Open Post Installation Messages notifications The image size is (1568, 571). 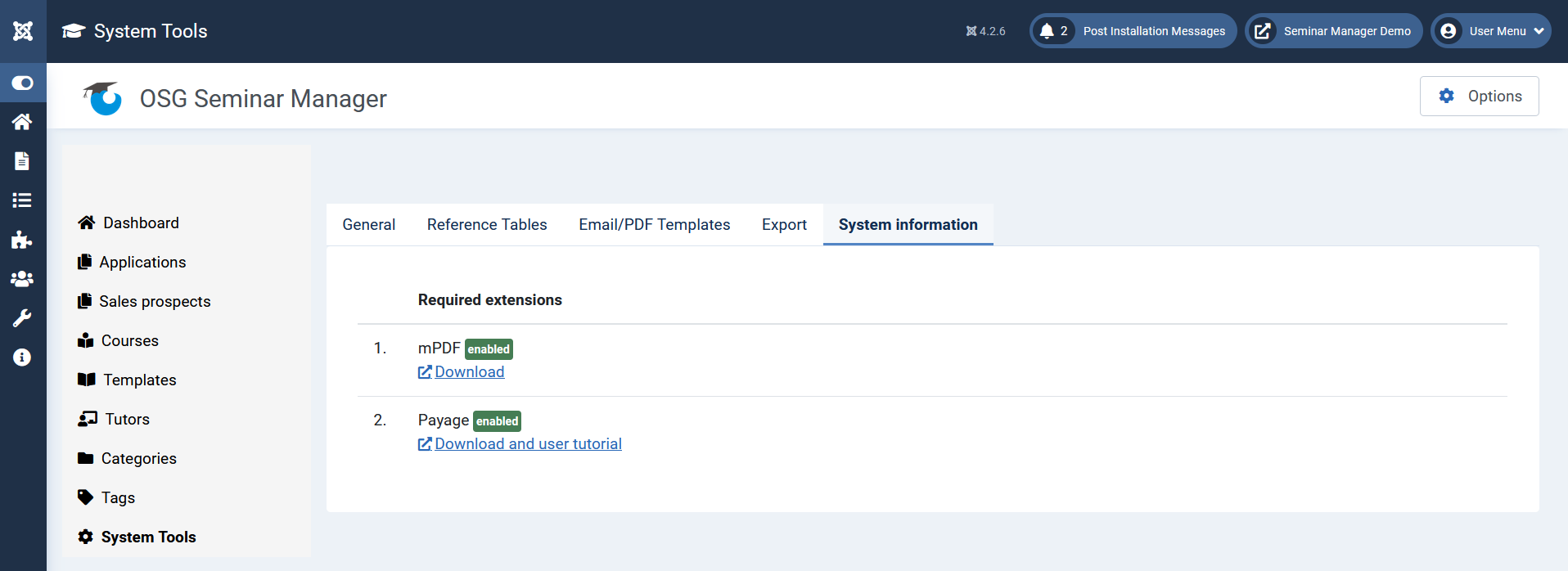pos(1133,31)
